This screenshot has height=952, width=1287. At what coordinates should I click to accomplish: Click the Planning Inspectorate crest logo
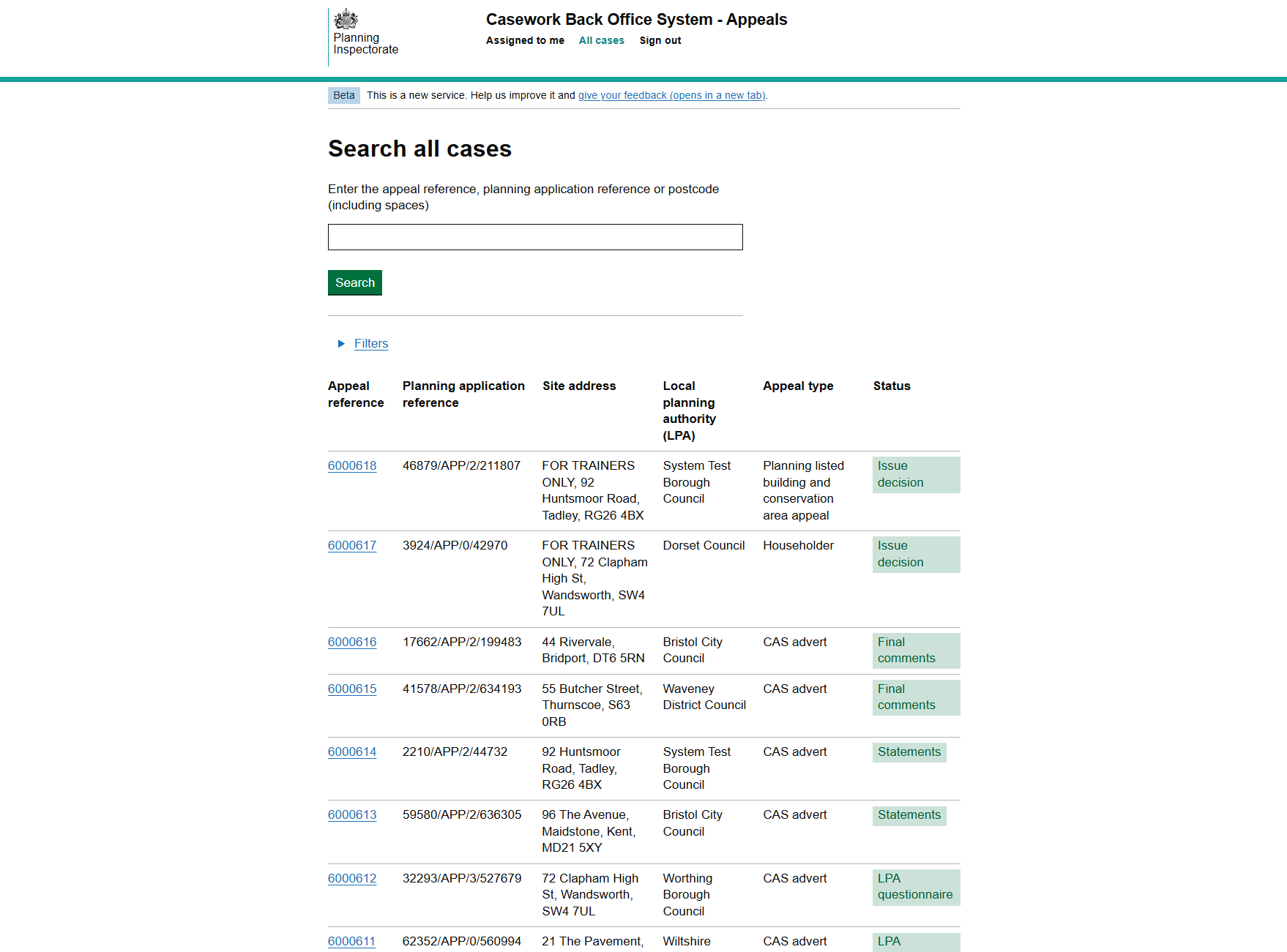click(346, 20)
